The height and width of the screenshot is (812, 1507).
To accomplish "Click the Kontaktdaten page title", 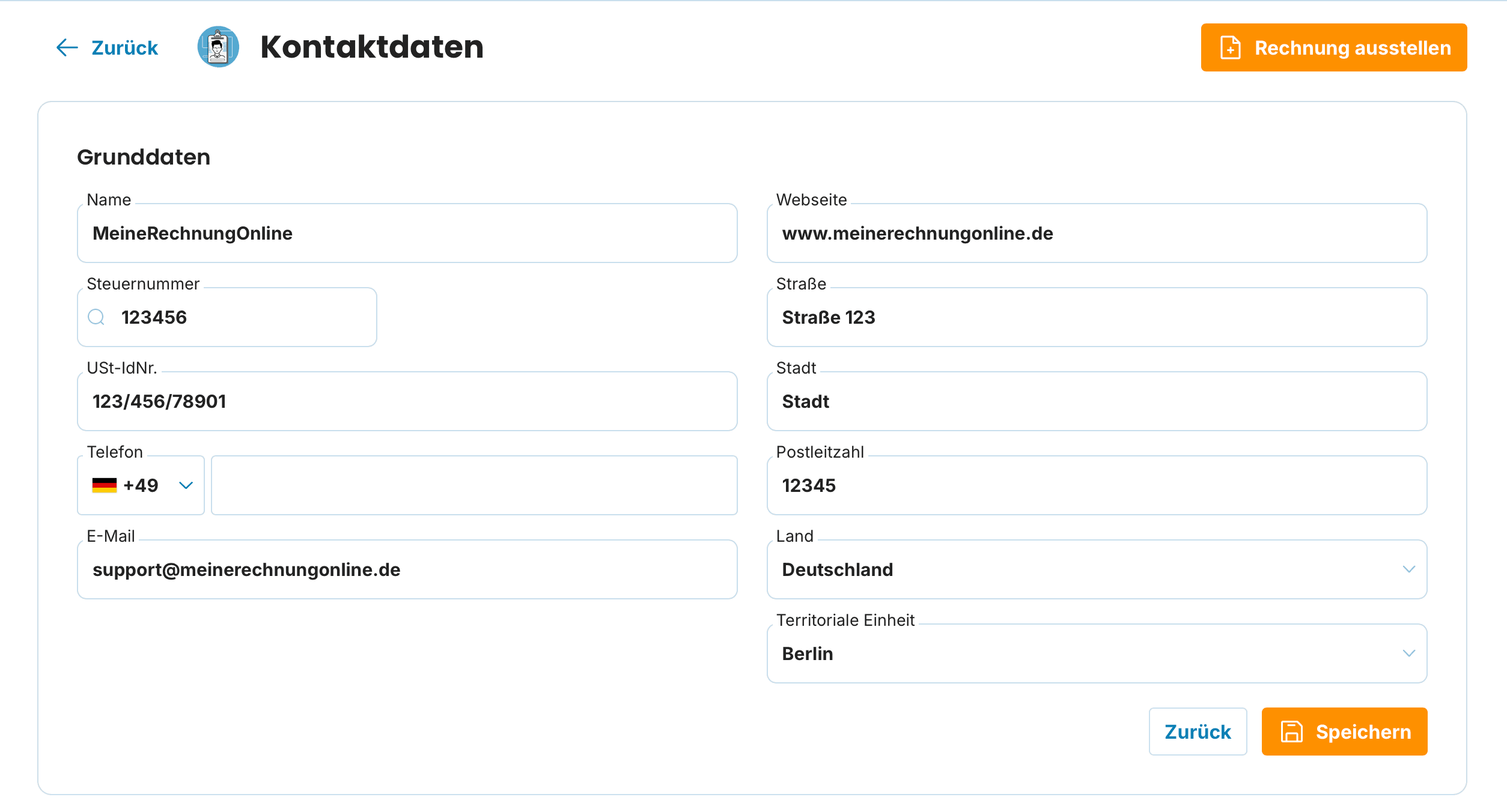I will coord(372,47).
